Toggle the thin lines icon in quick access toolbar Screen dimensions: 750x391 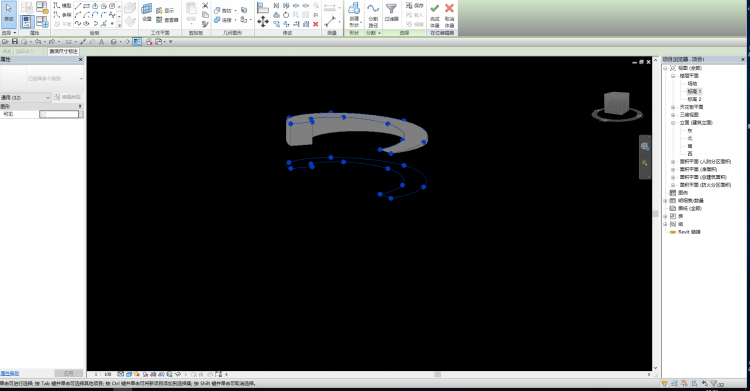coord(137,42)
